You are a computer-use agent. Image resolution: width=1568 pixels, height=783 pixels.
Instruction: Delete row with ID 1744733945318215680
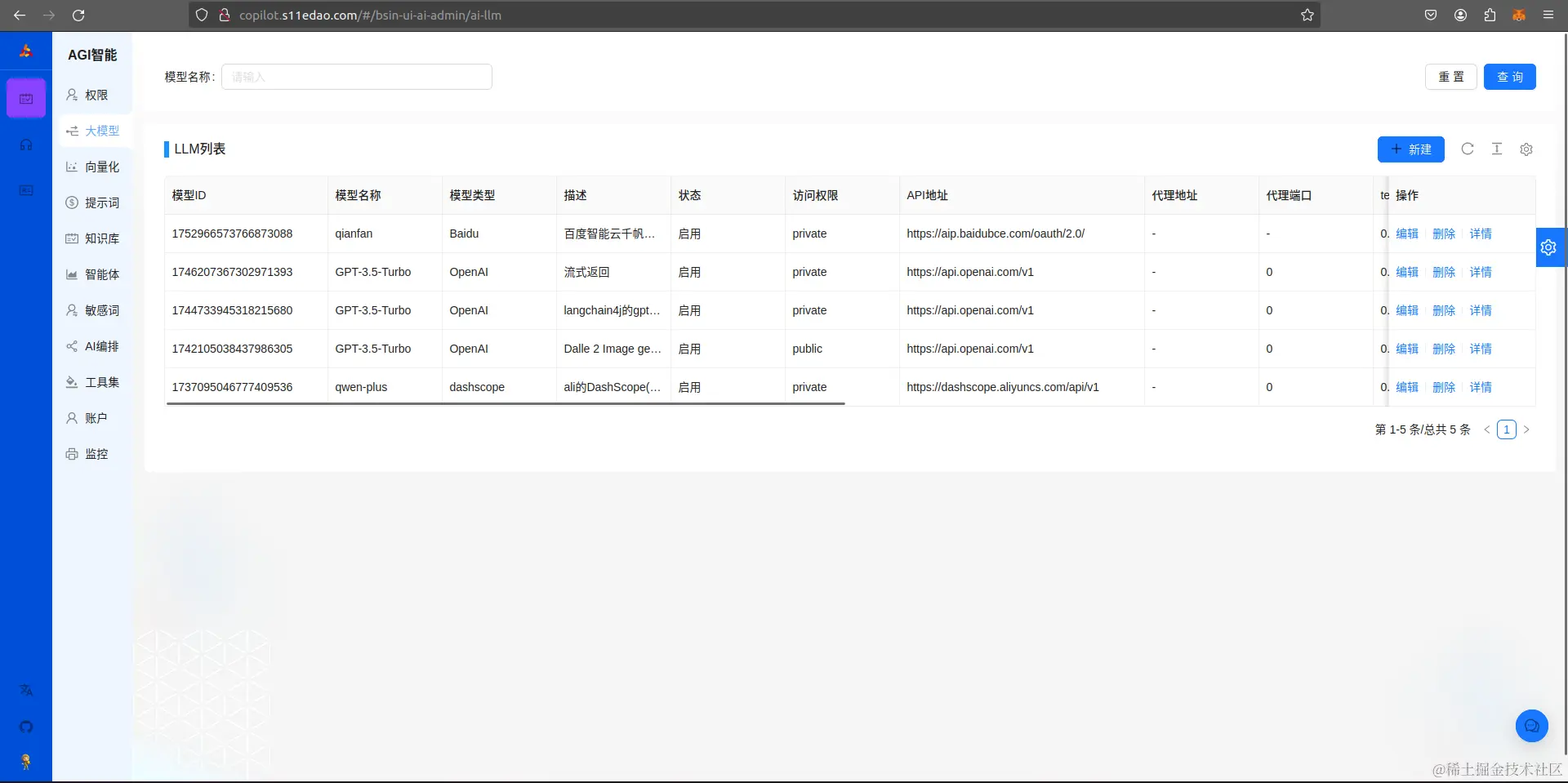click(1444, 310)
